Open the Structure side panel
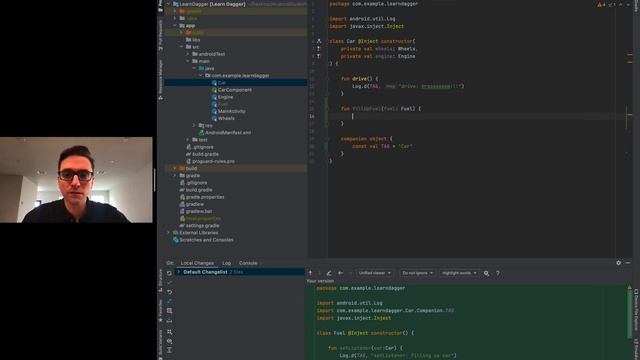 tap(160, 280)
